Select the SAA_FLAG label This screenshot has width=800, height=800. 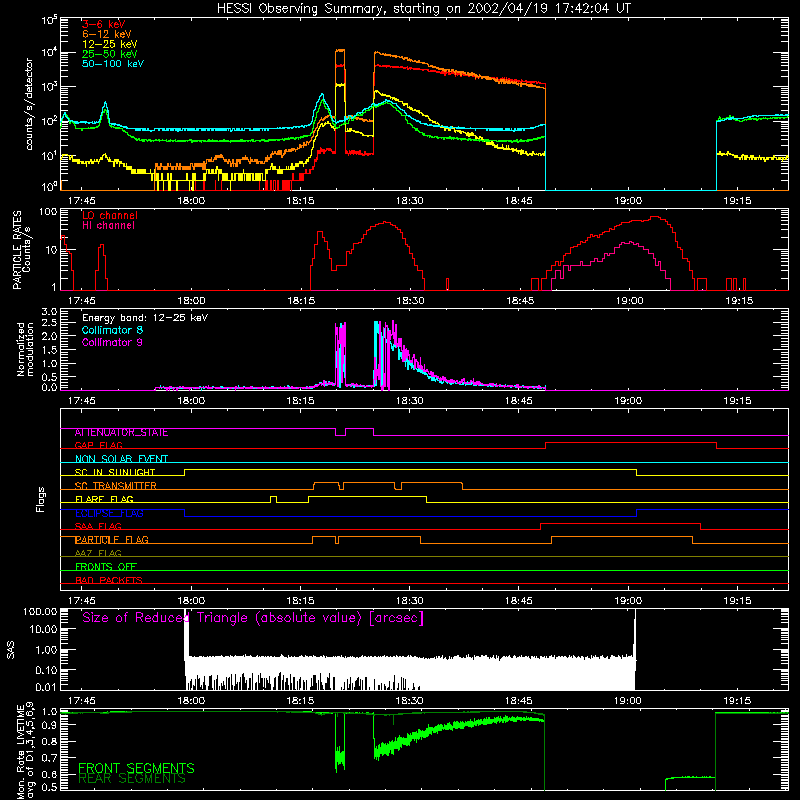(x=98, y=527)
